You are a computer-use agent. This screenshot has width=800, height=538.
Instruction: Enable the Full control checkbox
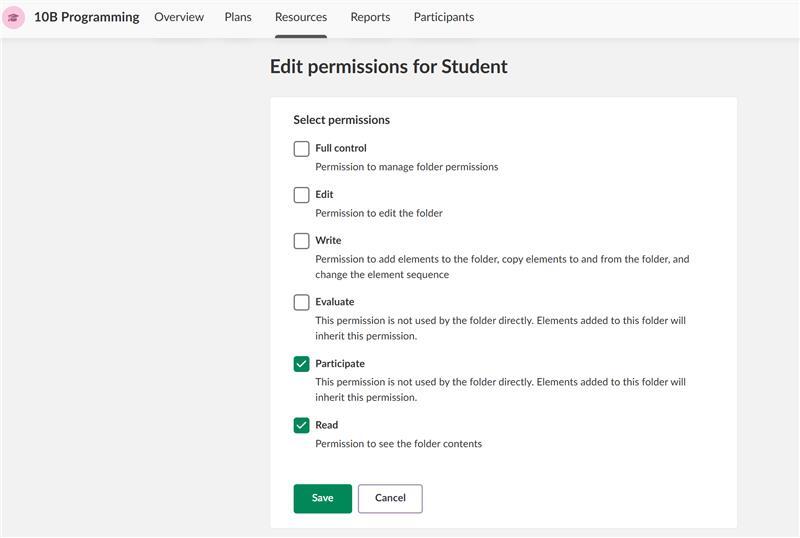301,149
